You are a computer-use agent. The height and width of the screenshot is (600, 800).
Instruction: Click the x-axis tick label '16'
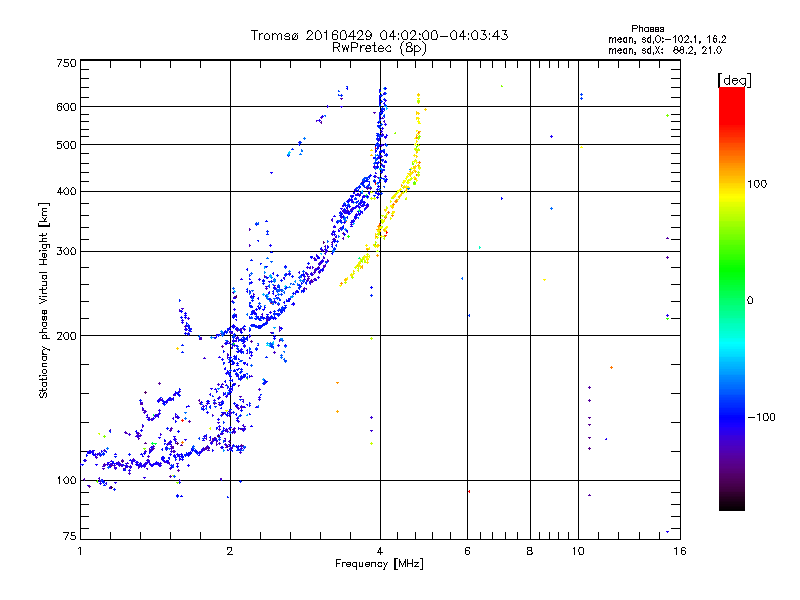click(x=680, y=551)
